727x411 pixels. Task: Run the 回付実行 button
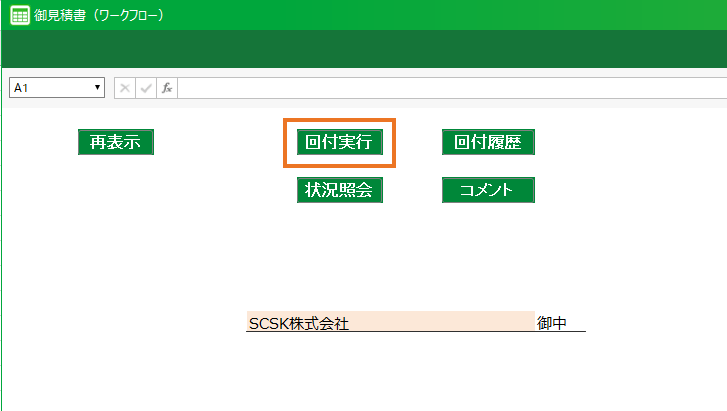[339, 143]
